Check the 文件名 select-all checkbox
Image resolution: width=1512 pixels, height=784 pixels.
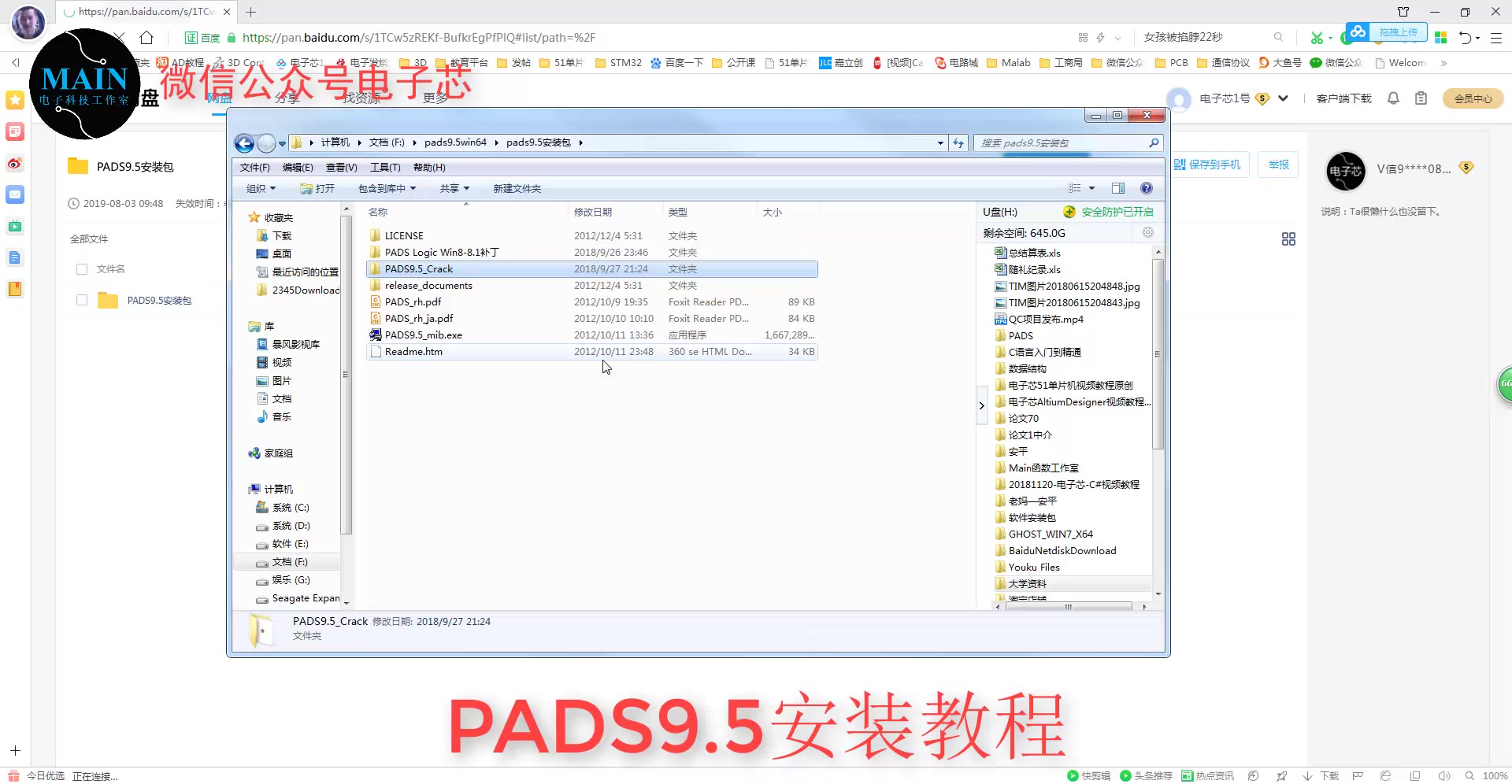(82, 269)
